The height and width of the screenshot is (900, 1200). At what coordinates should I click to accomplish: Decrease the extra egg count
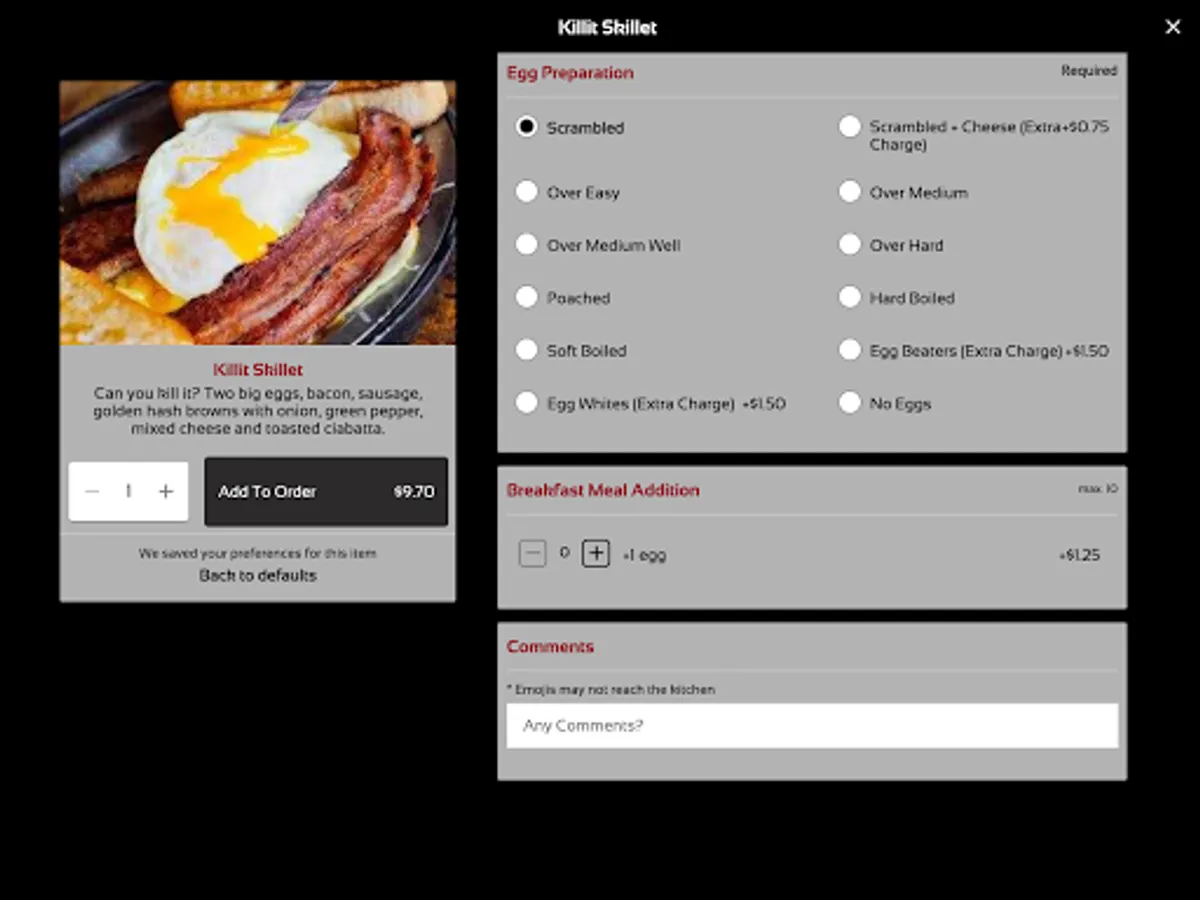(532, 553)
